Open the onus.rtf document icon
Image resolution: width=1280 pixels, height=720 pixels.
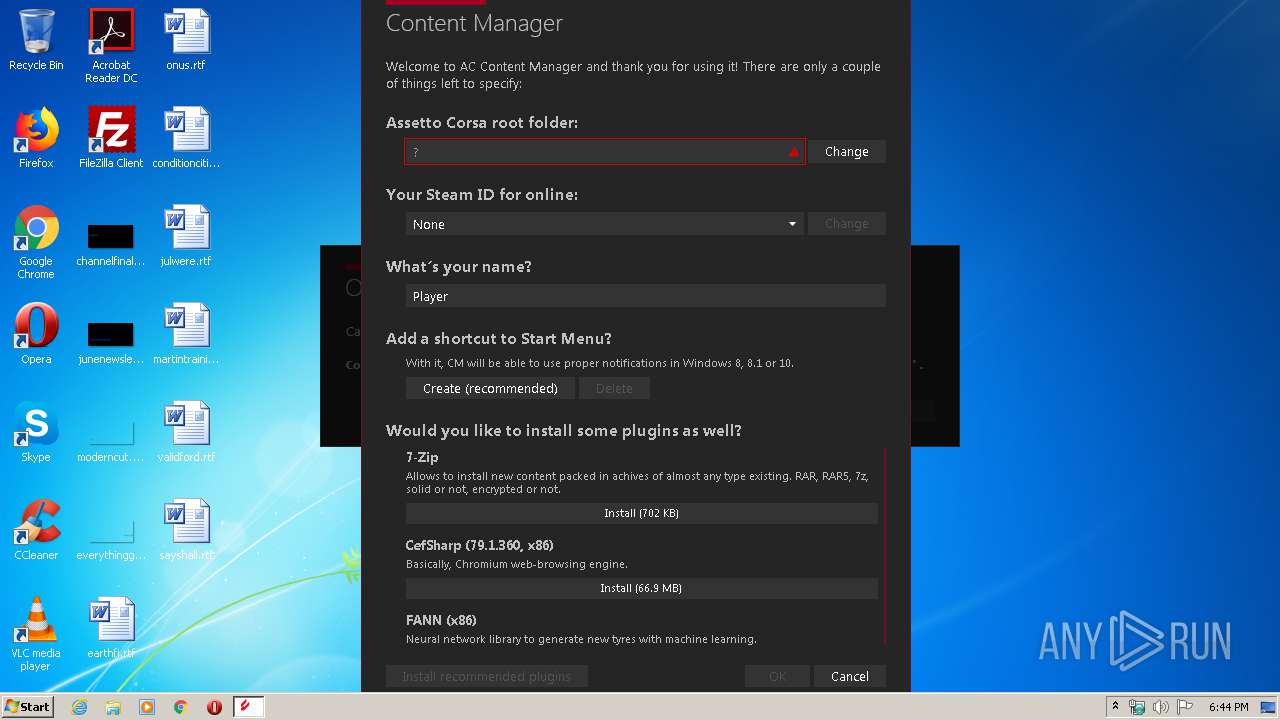point(186,40)
